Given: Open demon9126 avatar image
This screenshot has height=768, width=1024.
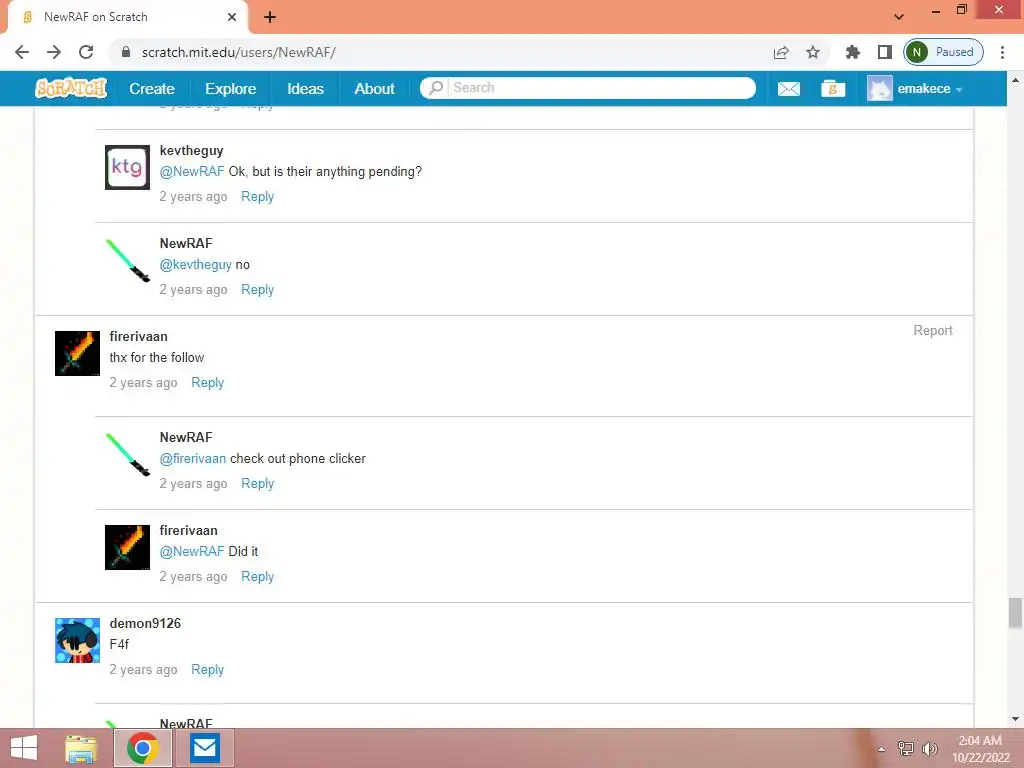Looking at the screenshot, I should click(77, 641).
